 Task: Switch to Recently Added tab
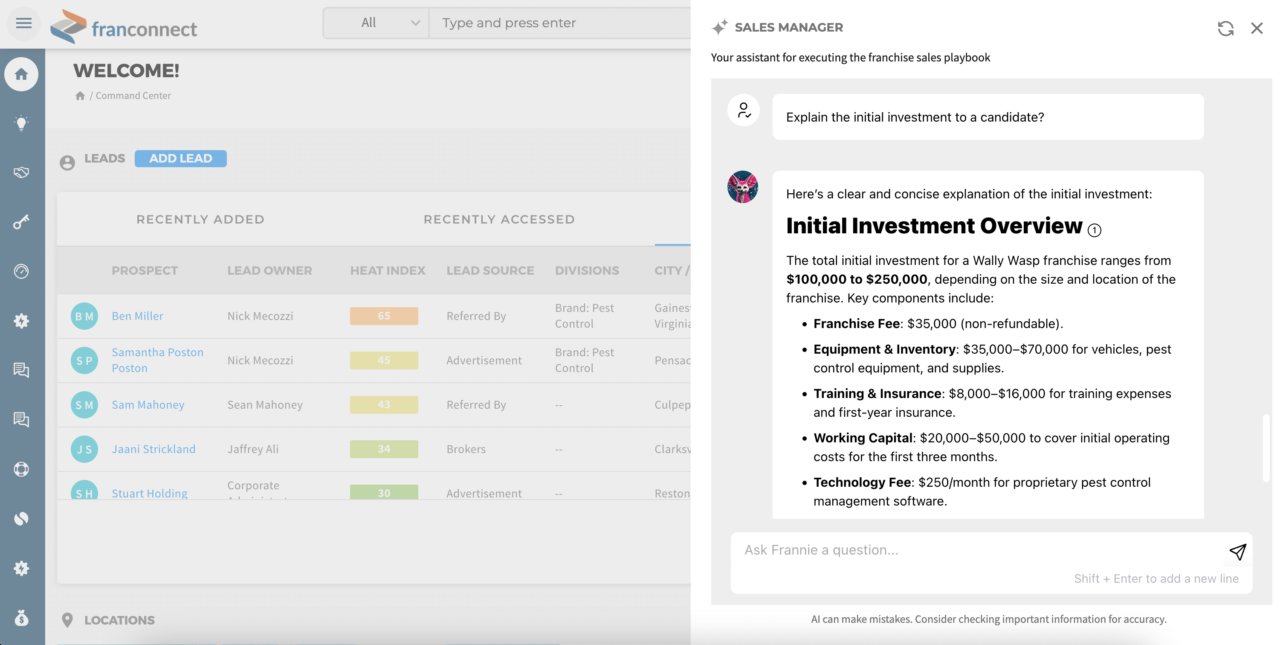point(200,219)
